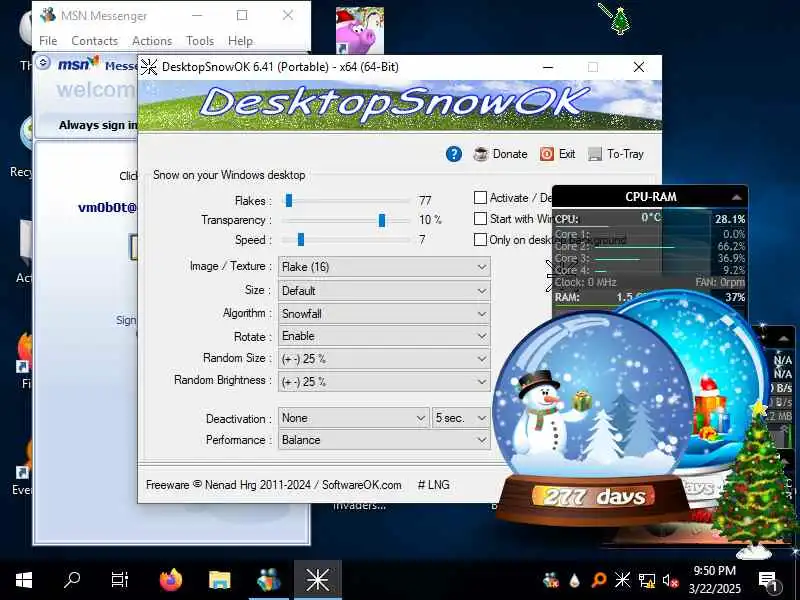Screen dimensions: 800x600
Task: Click the DesktopSnowOK snowflake taskbar button
Action: click(x=317, y=580)
